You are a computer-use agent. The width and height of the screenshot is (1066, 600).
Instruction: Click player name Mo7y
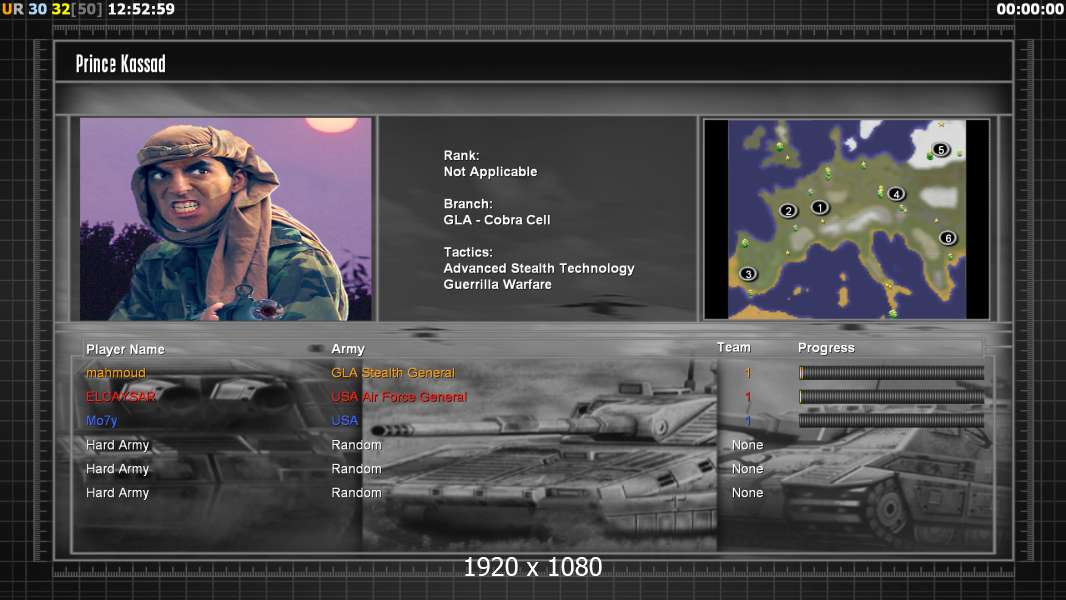(101, 421)
